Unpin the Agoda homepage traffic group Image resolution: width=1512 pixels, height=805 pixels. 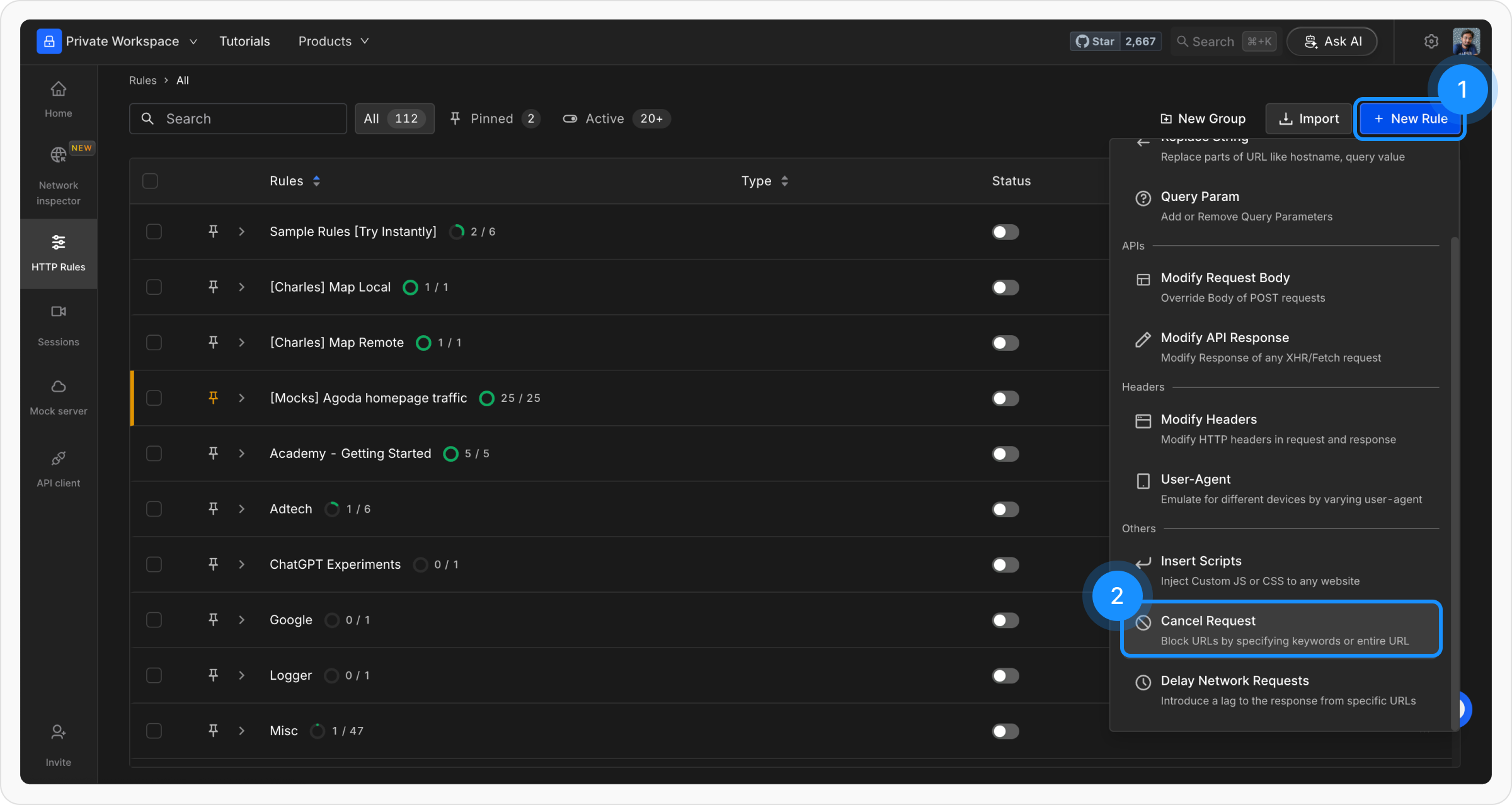pos(213,397)
